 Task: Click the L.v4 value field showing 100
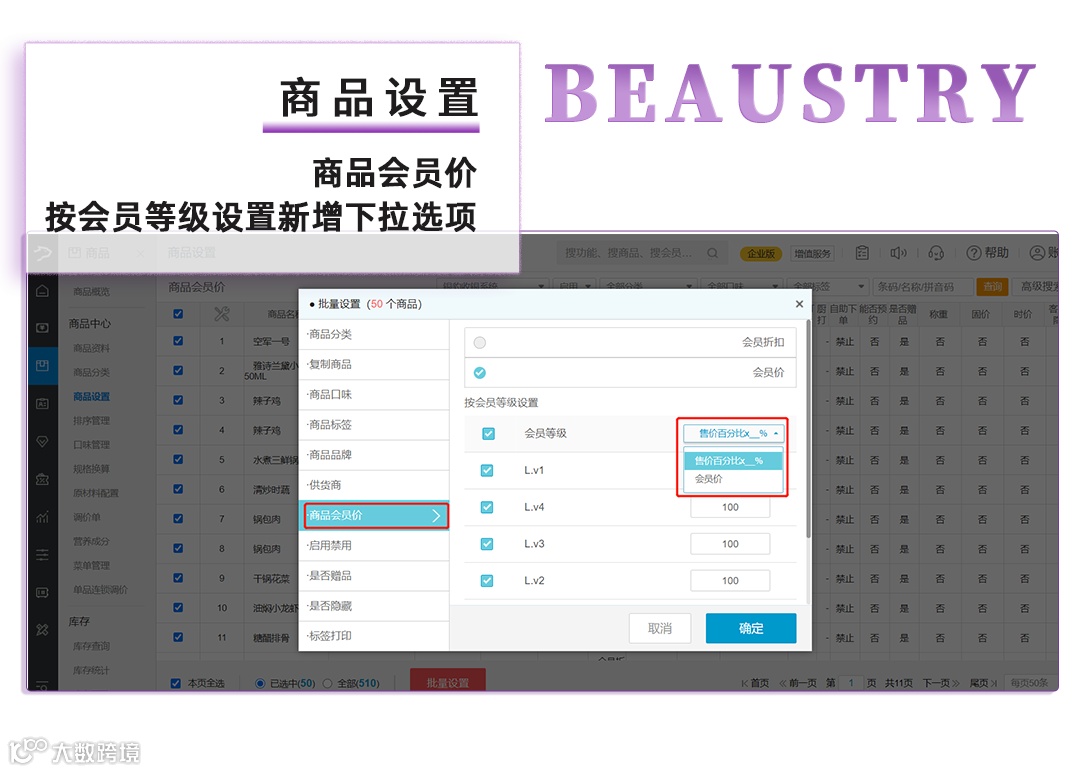pos(730,507)
